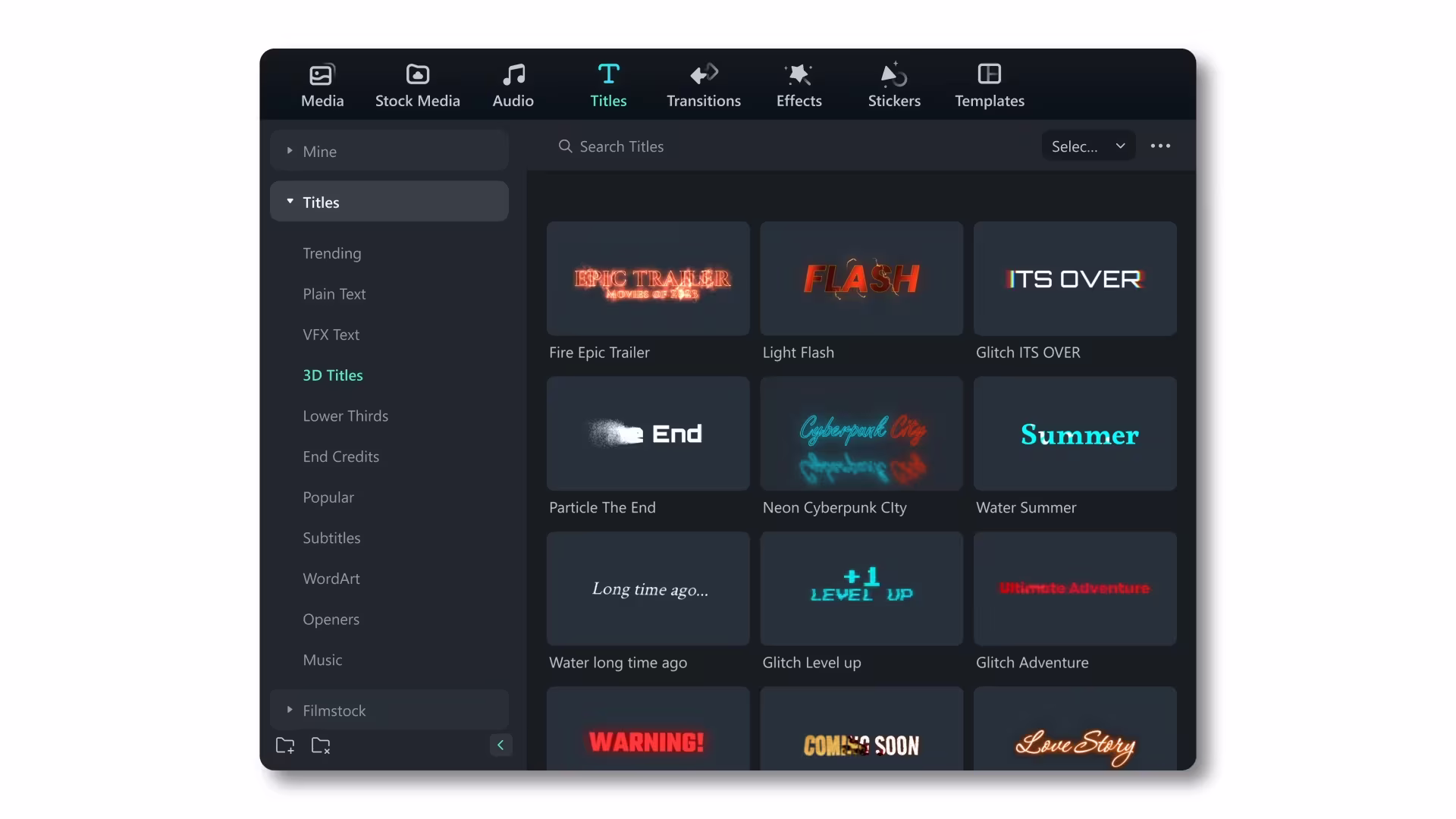Click the new folder icon
Screen dimensions: 1456x819
[x=285, y=745]
